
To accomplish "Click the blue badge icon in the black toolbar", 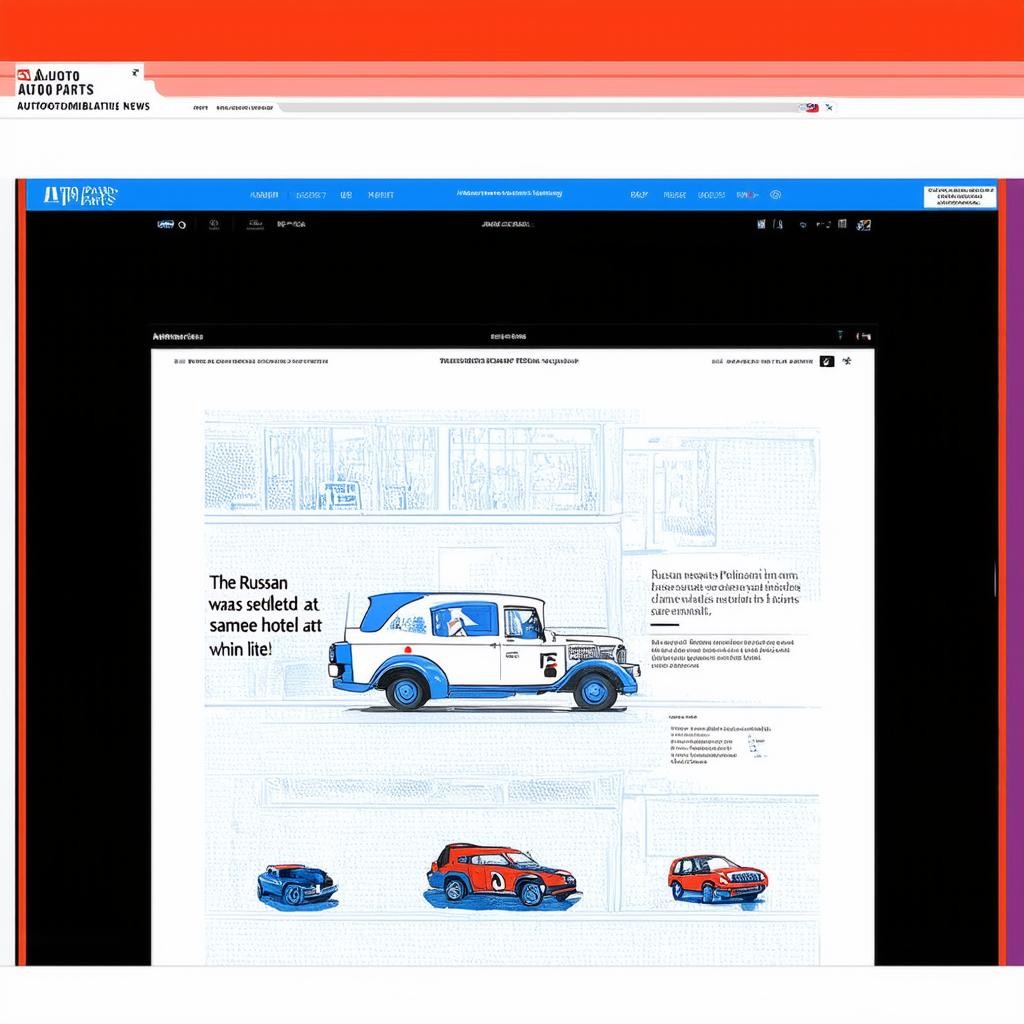I will 165,225.
